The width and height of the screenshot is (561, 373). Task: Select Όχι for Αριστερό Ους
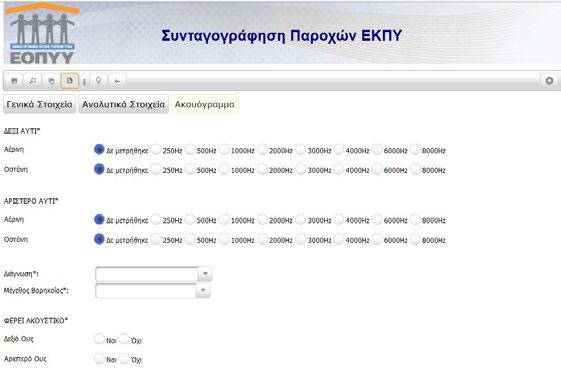coord(124,358)
